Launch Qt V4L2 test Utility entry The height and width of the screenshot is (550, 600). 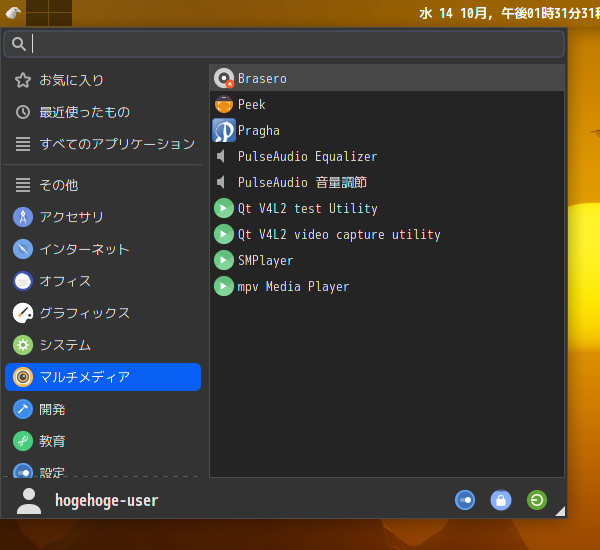[x=387, y=208]
